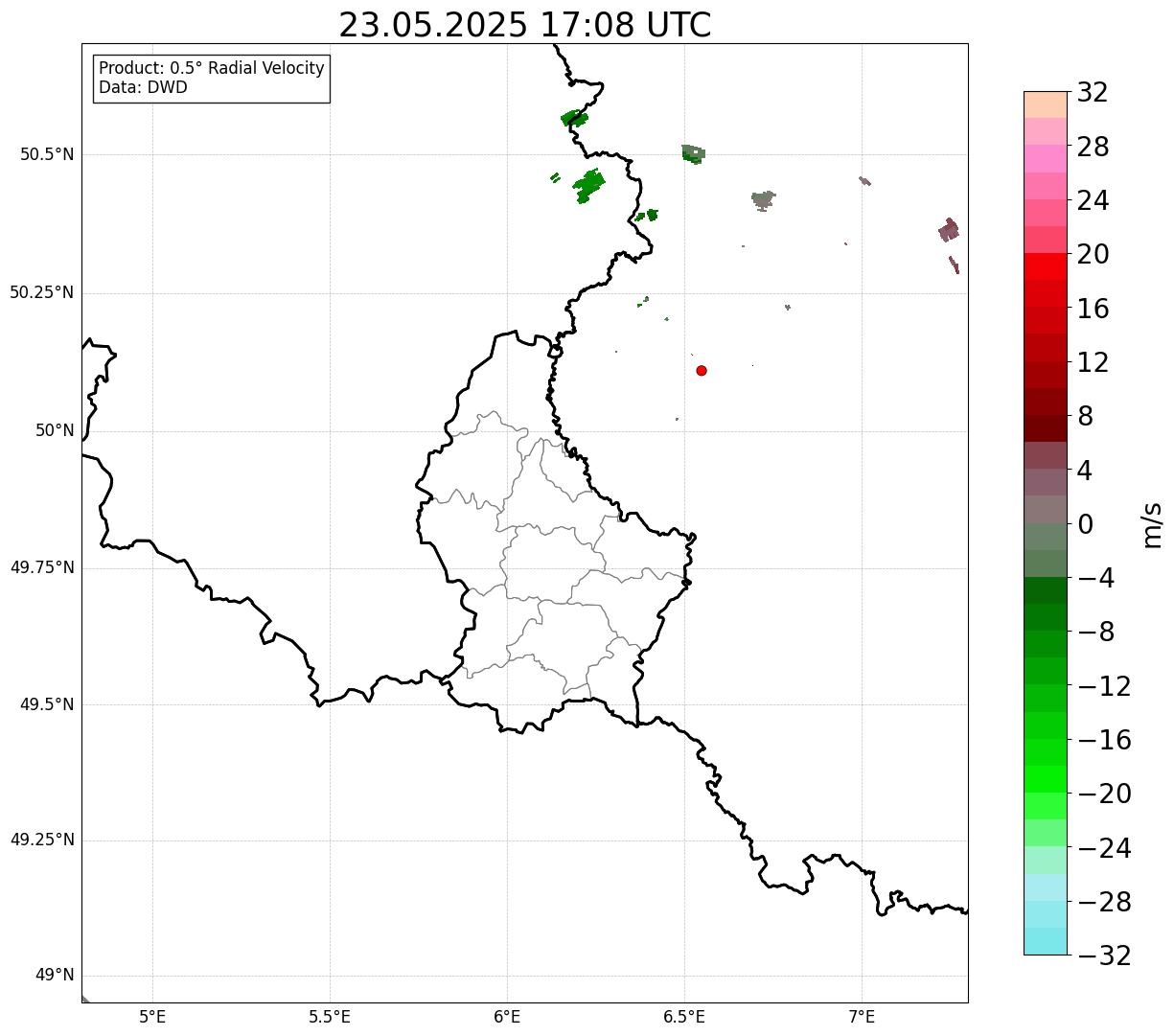
Task: Pick the dark green swatch just below the −4 tick
Action: click(x=1046, y=590)
